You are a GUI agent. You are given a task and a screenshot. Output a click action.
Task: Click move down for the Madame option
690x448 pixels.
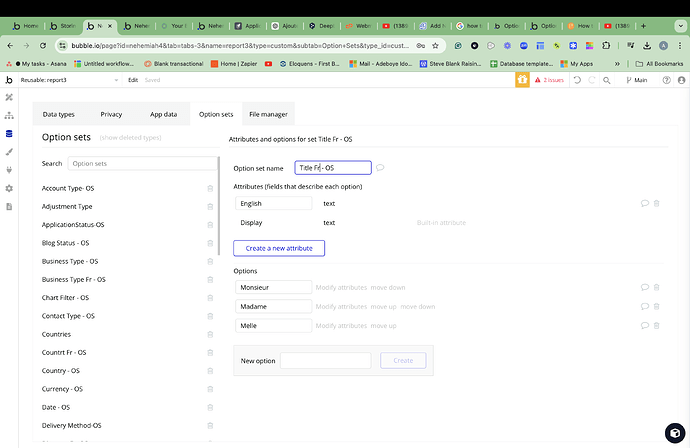click(x=418, y=307)
